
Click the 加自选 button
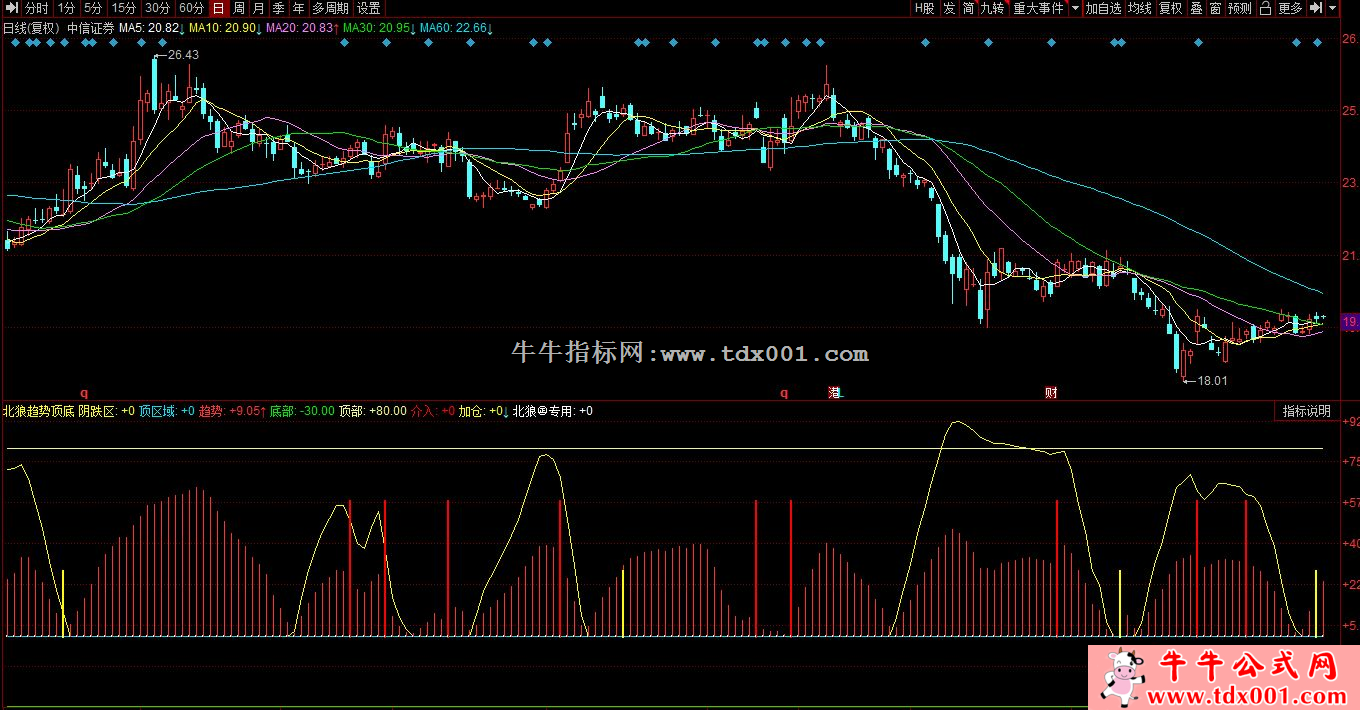pyautogui.click(x=1103, y=8)
